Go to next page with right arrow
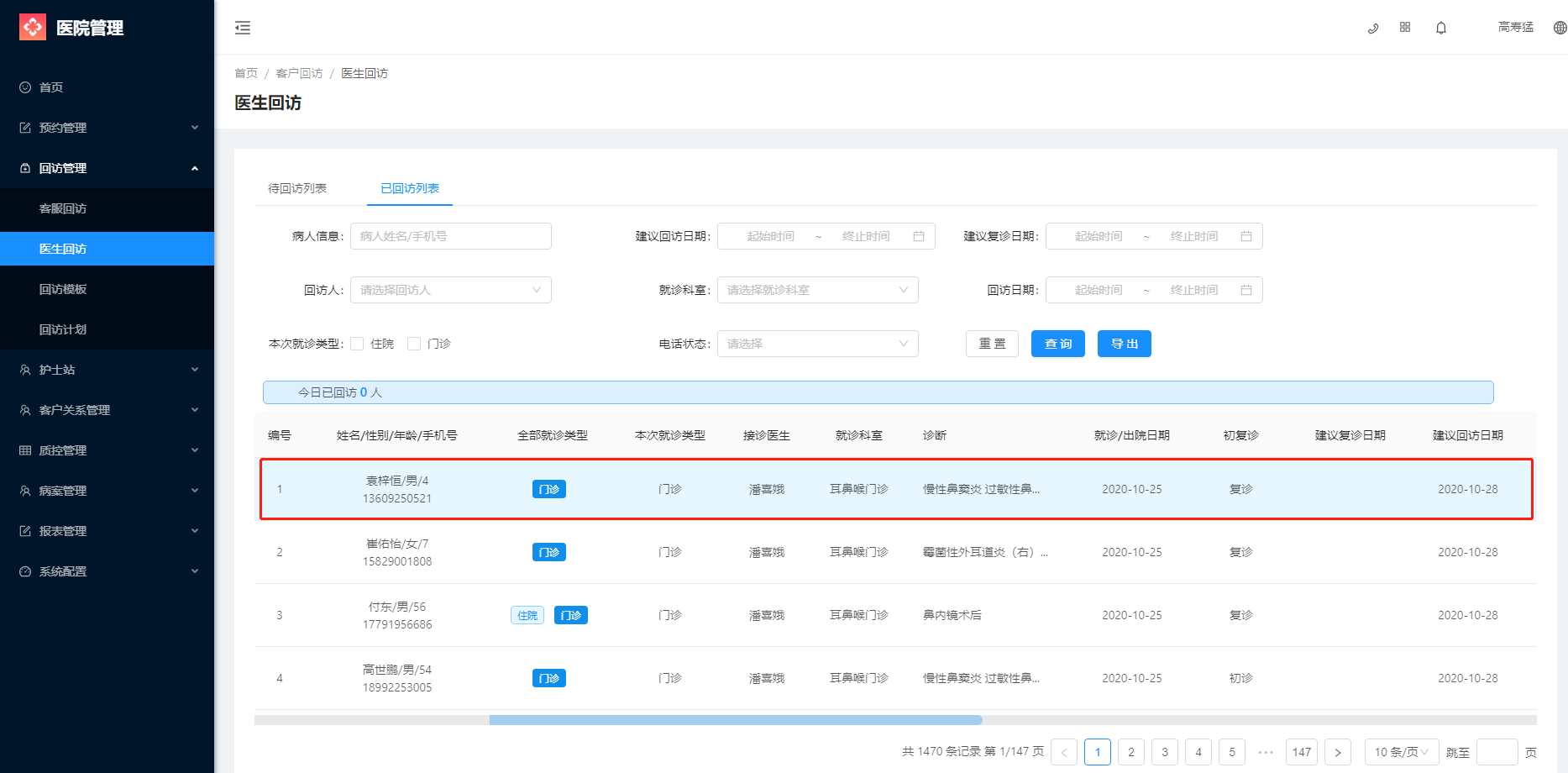 tap(1338, 752)
